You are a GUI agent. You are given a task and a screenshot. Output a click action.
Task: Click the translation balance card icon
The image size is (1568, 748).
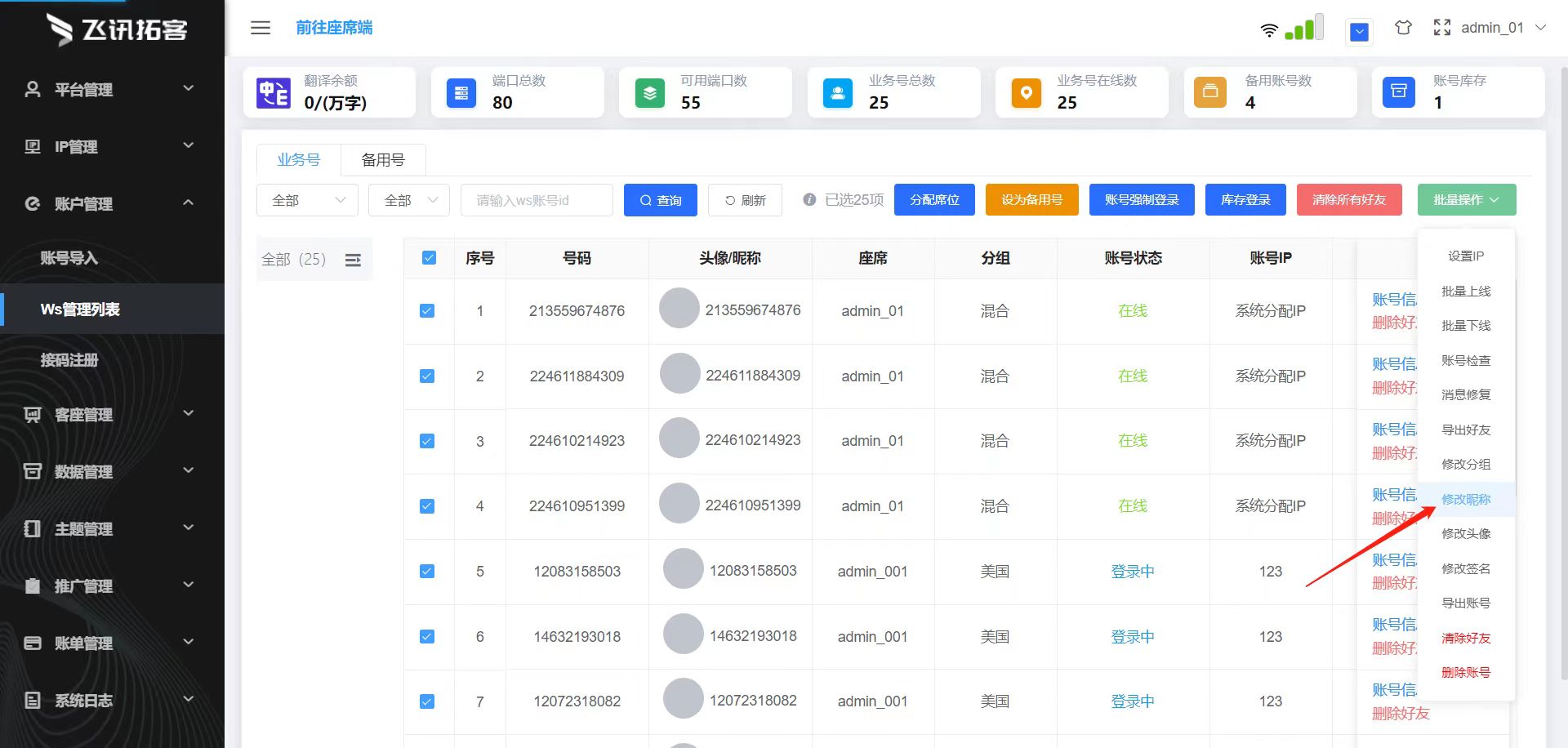(274, 93)
